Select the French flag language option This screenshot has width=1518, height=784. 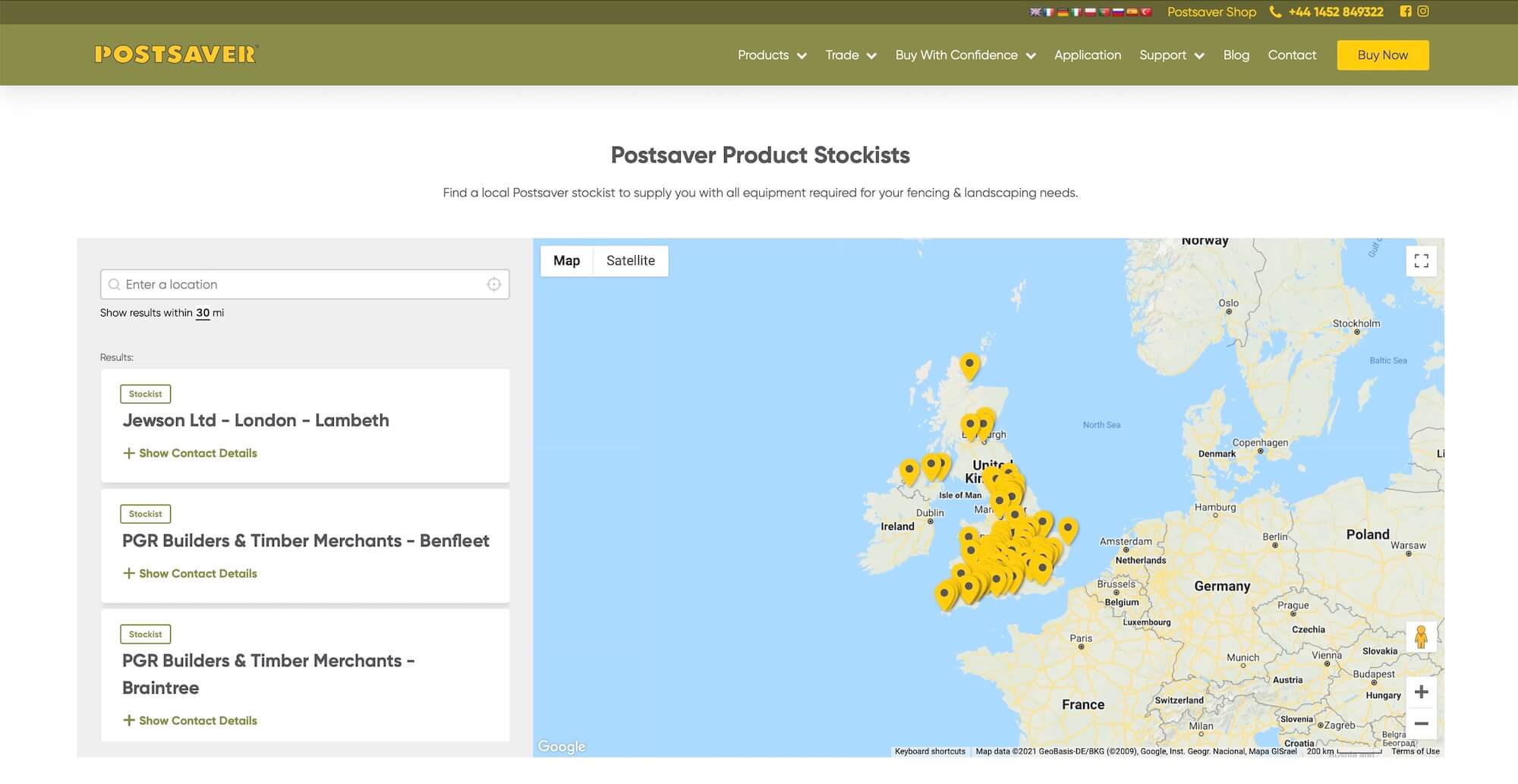[x=1049, y=12]
